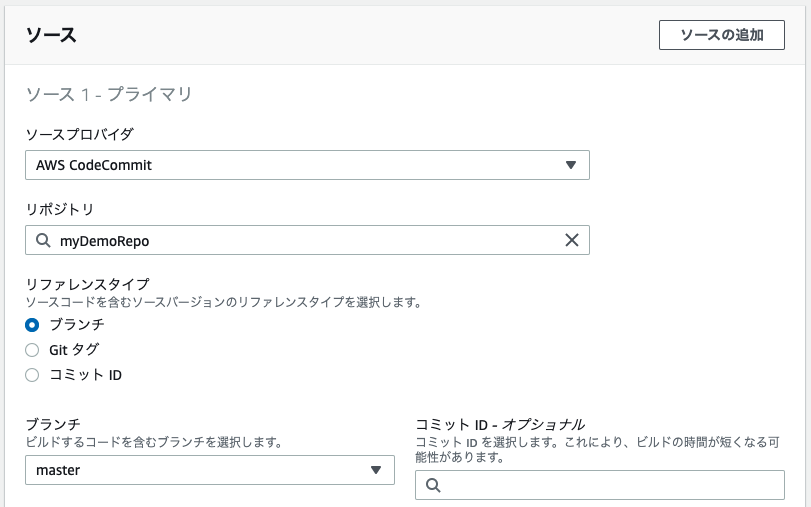This screenshot has width=811, height=507.
Task: Select the Git タグ radio button
Action: pos(32,350)
